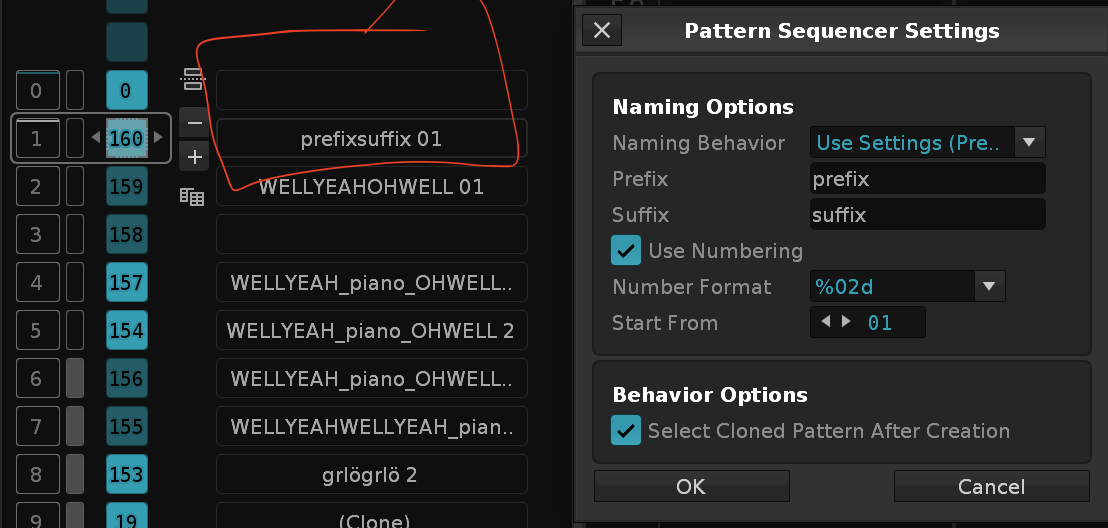Click the Cancel button
This screenshot has height=528, width=1108.
tap(991, 486)
